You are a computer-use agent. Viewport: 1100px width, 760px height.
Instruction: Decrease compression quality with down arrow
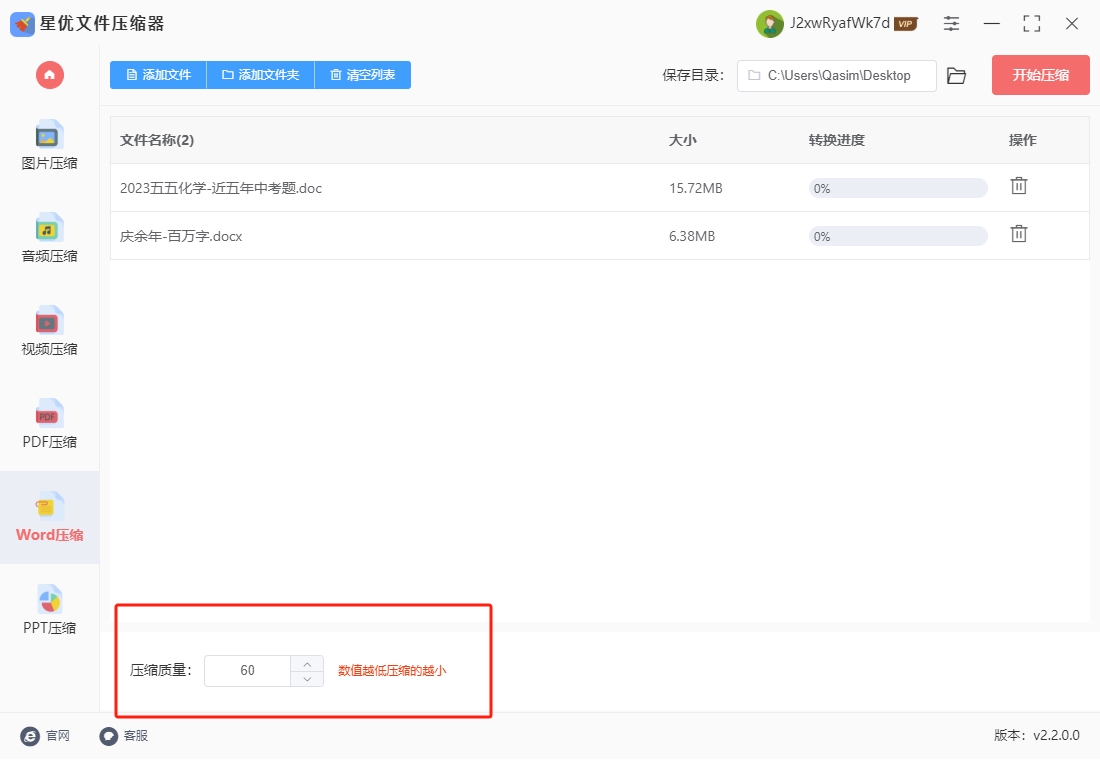pyautogui.click(x=307, y=679)
